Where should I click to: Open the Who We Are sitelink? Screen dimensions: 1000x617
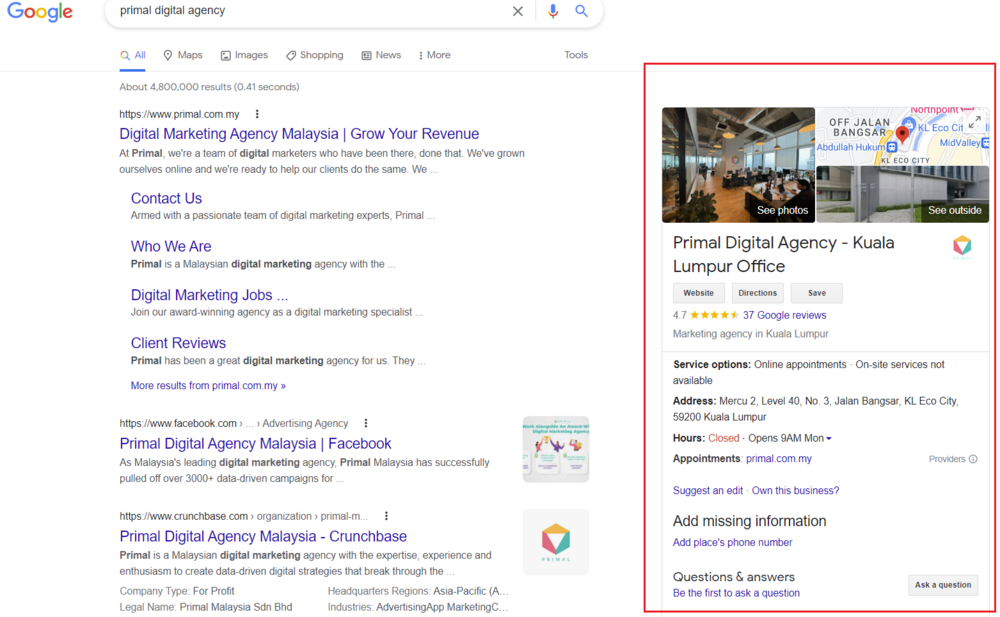click(x=171, y=246)
